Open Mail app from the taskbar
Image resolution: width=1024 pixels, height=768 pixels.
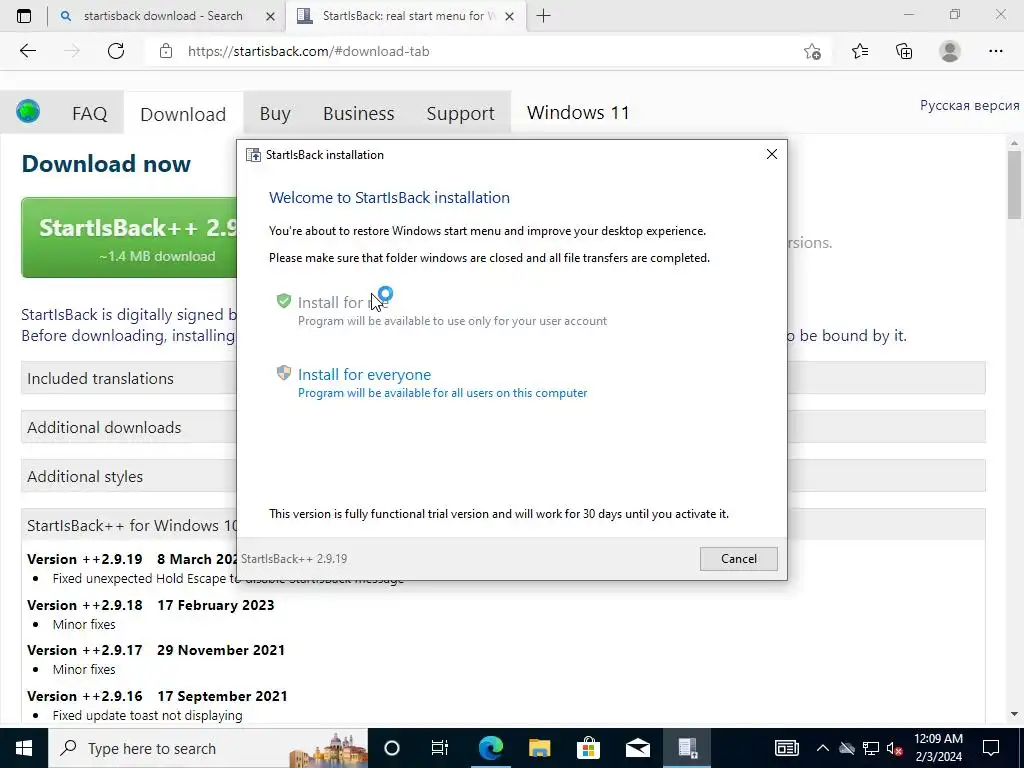pos(637,748)
